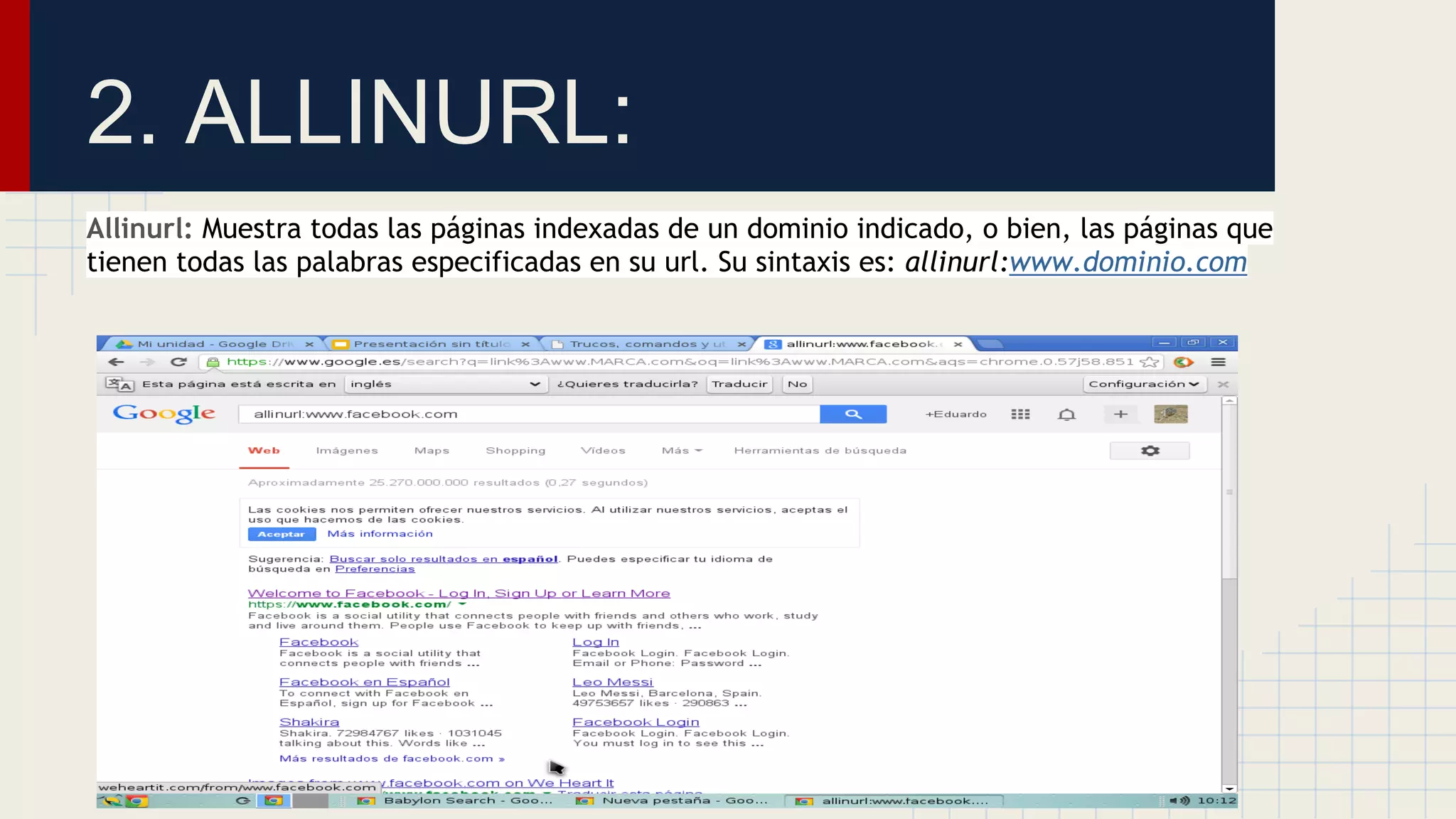1456x819 pixels.
Task: Reload the Google results page
Action: [x=178, y=362]
